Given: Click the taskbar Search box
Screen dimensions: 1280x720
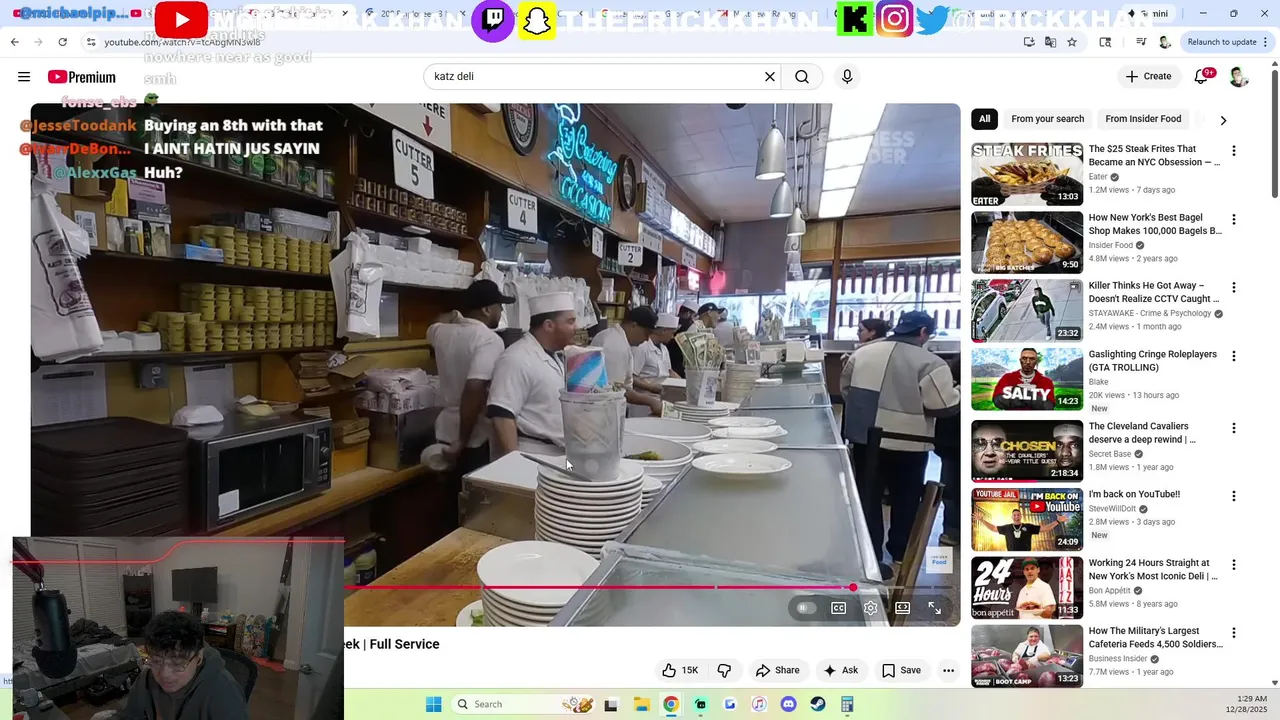Looking at the screenshot, I should [x=523, y=704].
